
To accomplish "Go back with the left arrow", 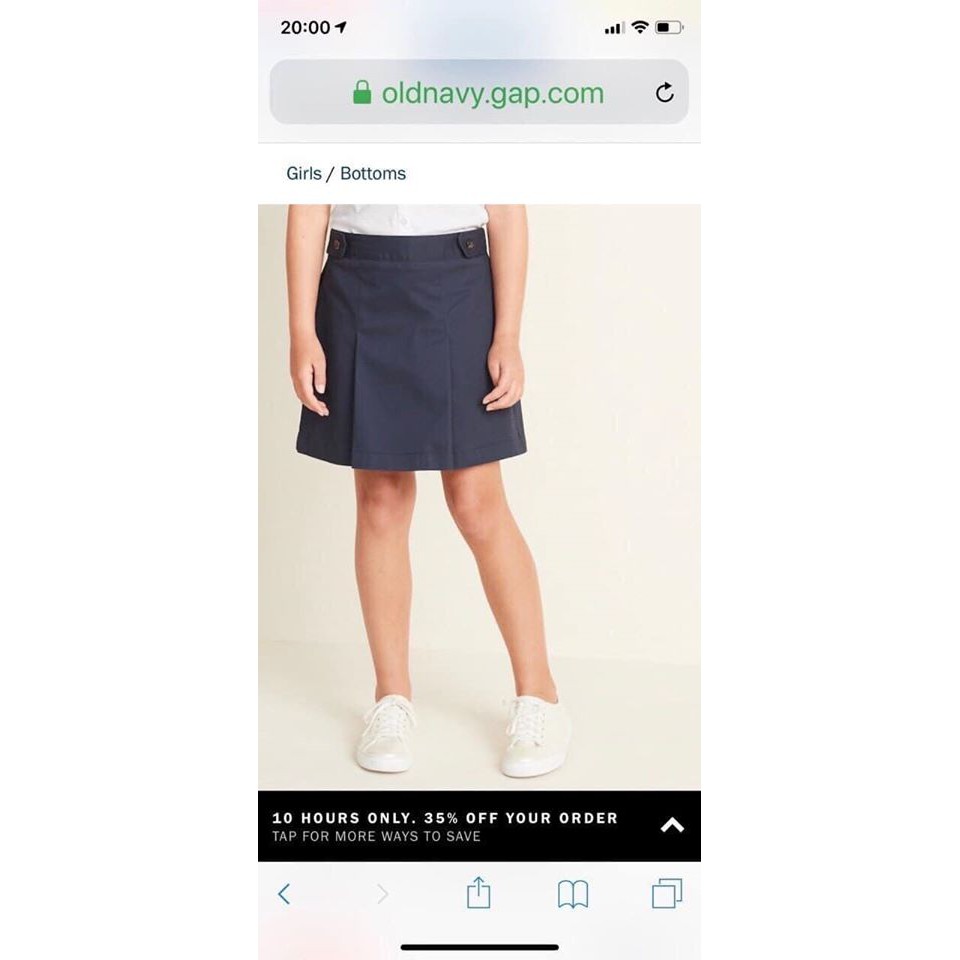I will coord(283,894).
